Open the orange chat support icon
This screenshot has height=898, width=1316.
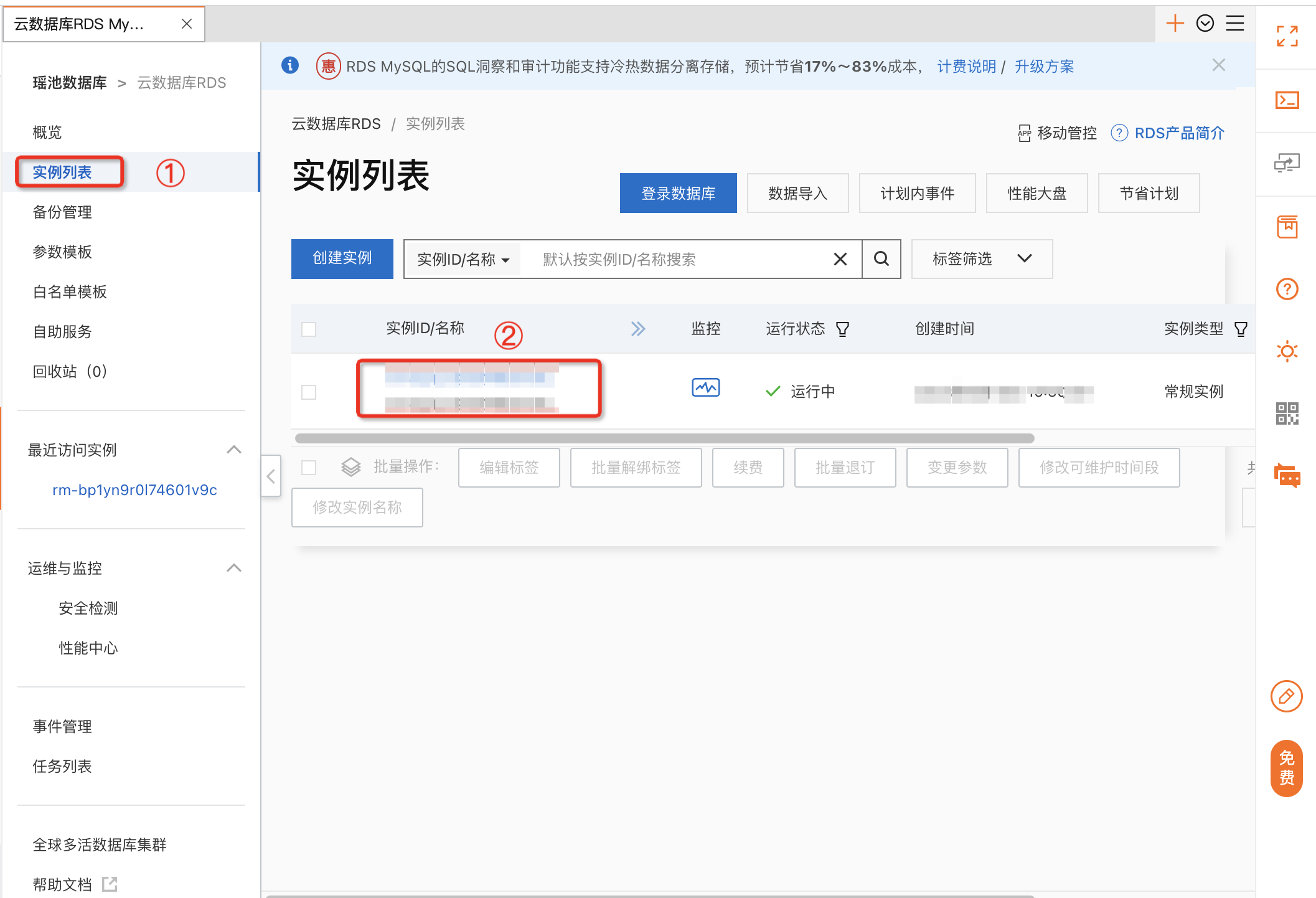[1287, 476]
